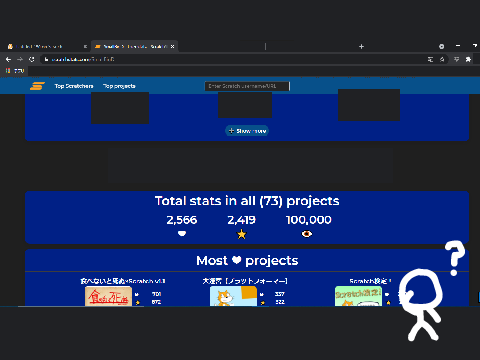Image resolution: width=480 pixels, height=360 pixels.
Task: Open the browser extensions puzzle icon
Action: (x=468, y=59)
